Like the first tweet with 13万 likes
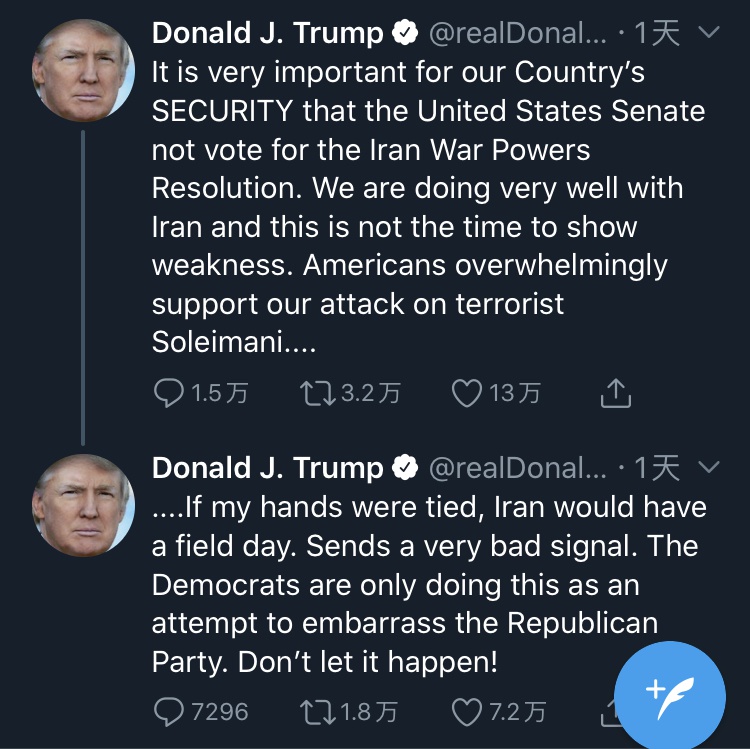 coord(467,393)
